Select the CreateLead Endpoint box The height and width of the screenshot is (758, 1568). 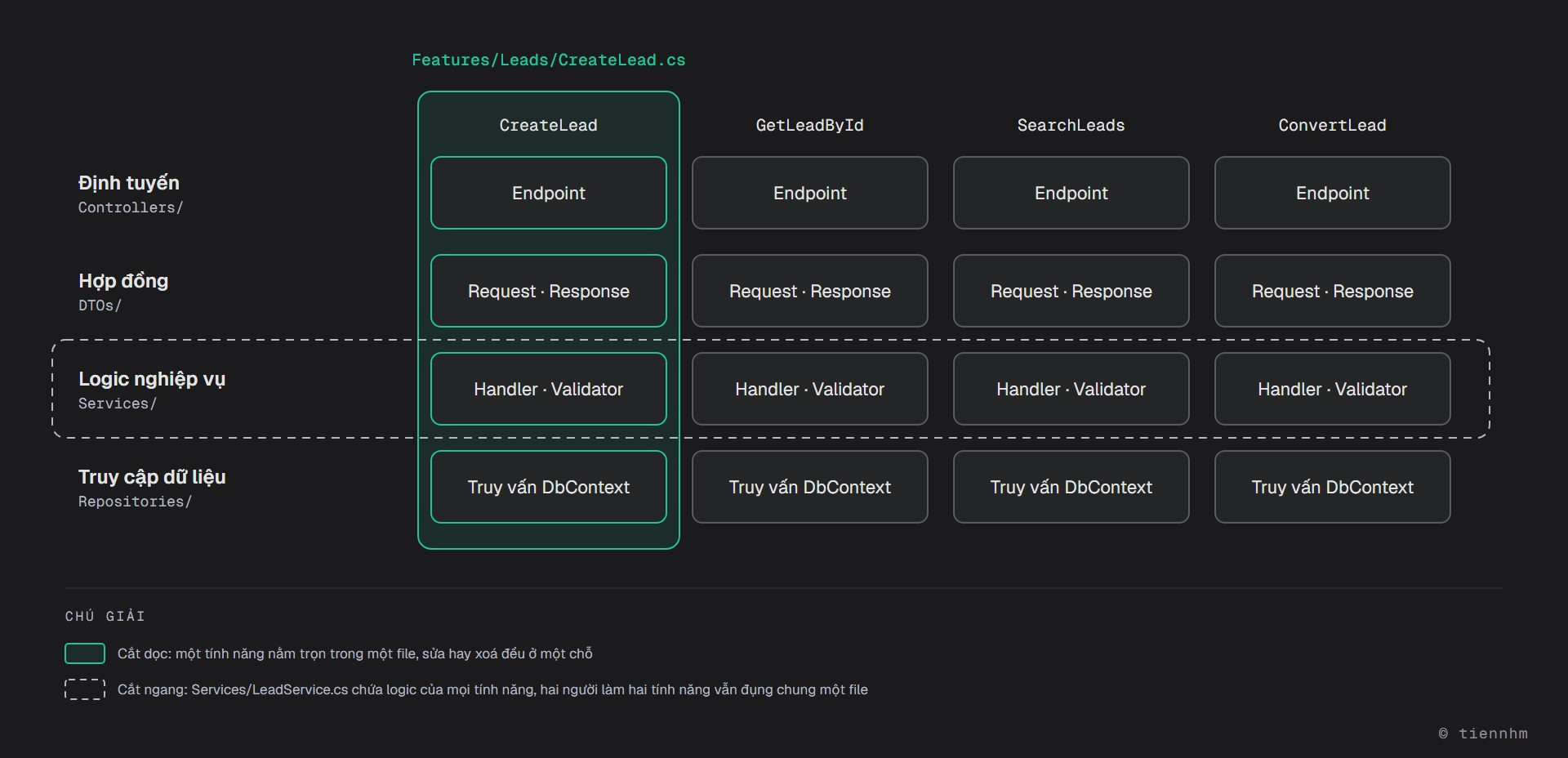549,193
